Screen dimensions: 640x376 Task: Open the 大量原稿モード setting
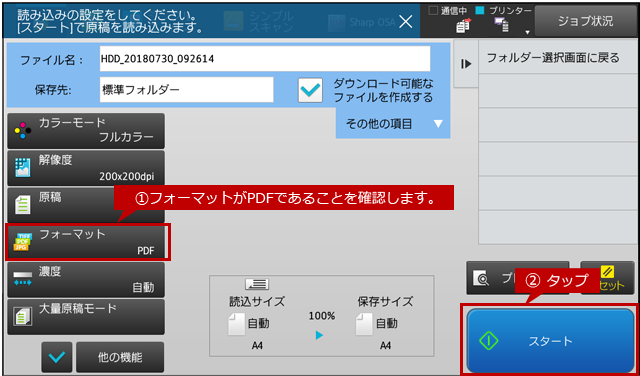(86, 317)
